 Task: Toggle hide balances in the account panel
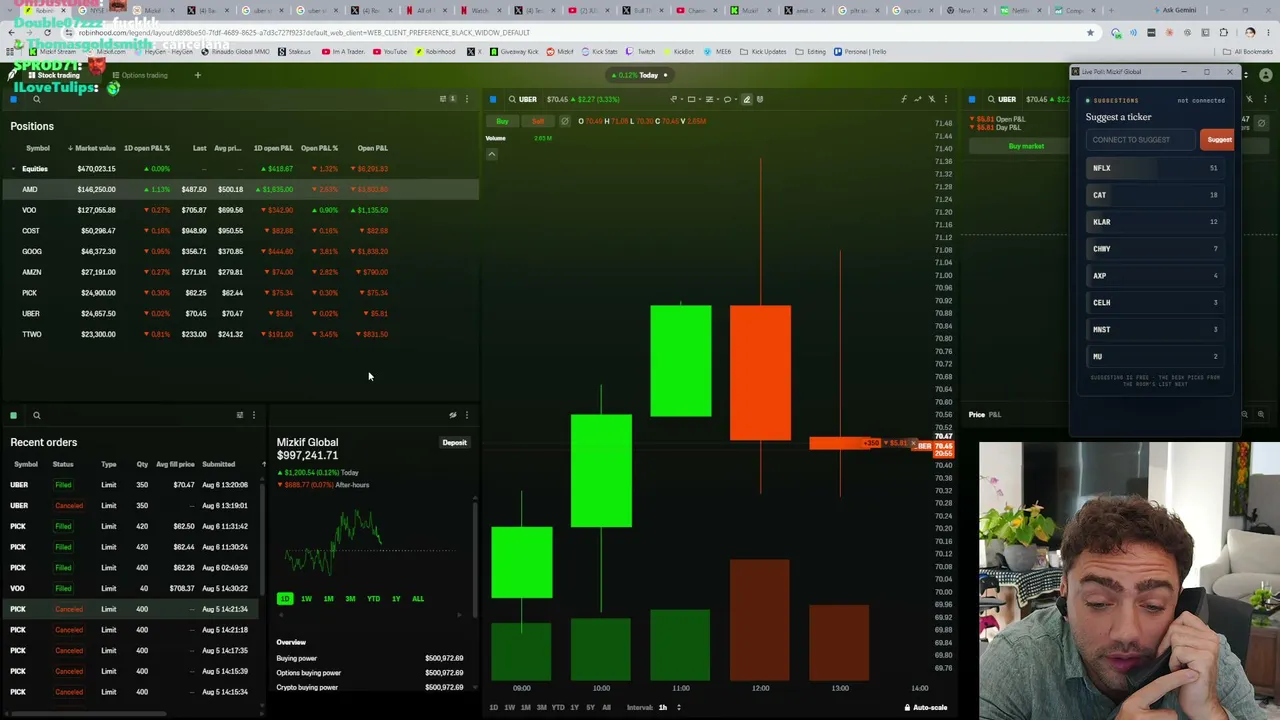[x=452, y=415]
